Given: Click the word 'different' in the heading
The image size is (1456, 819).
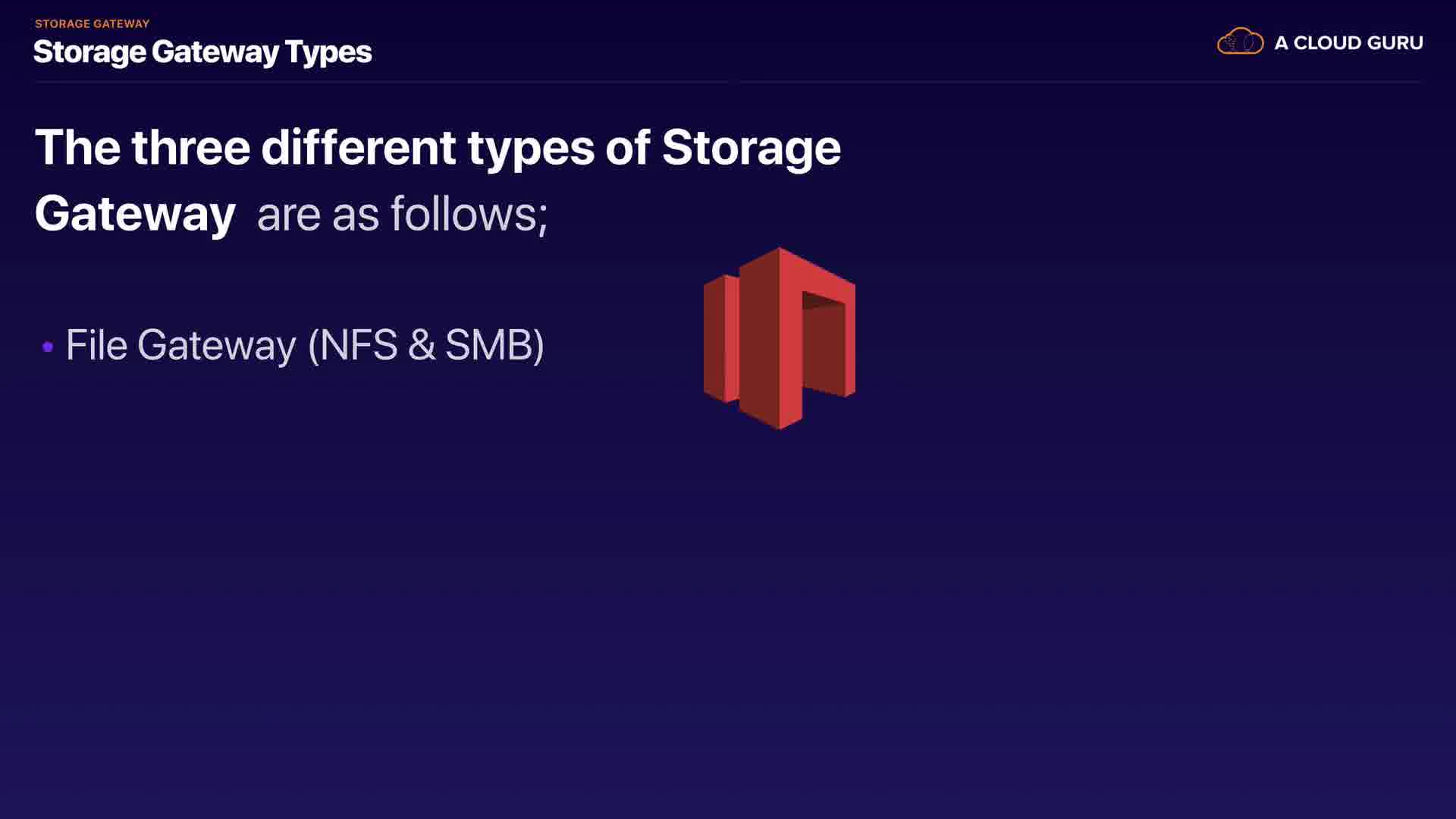Looking at the screenshot, I should (x=358, y=147).
